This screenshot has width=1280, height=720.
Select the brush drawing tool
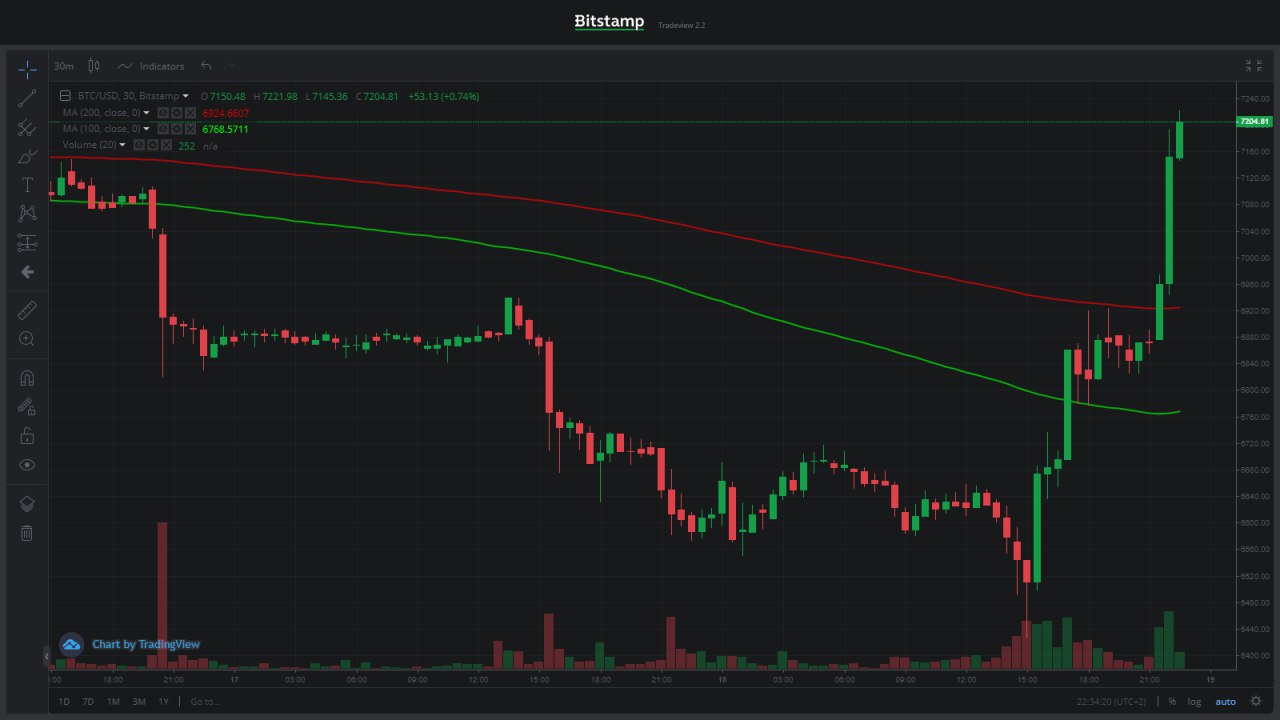tap(27, 157)
